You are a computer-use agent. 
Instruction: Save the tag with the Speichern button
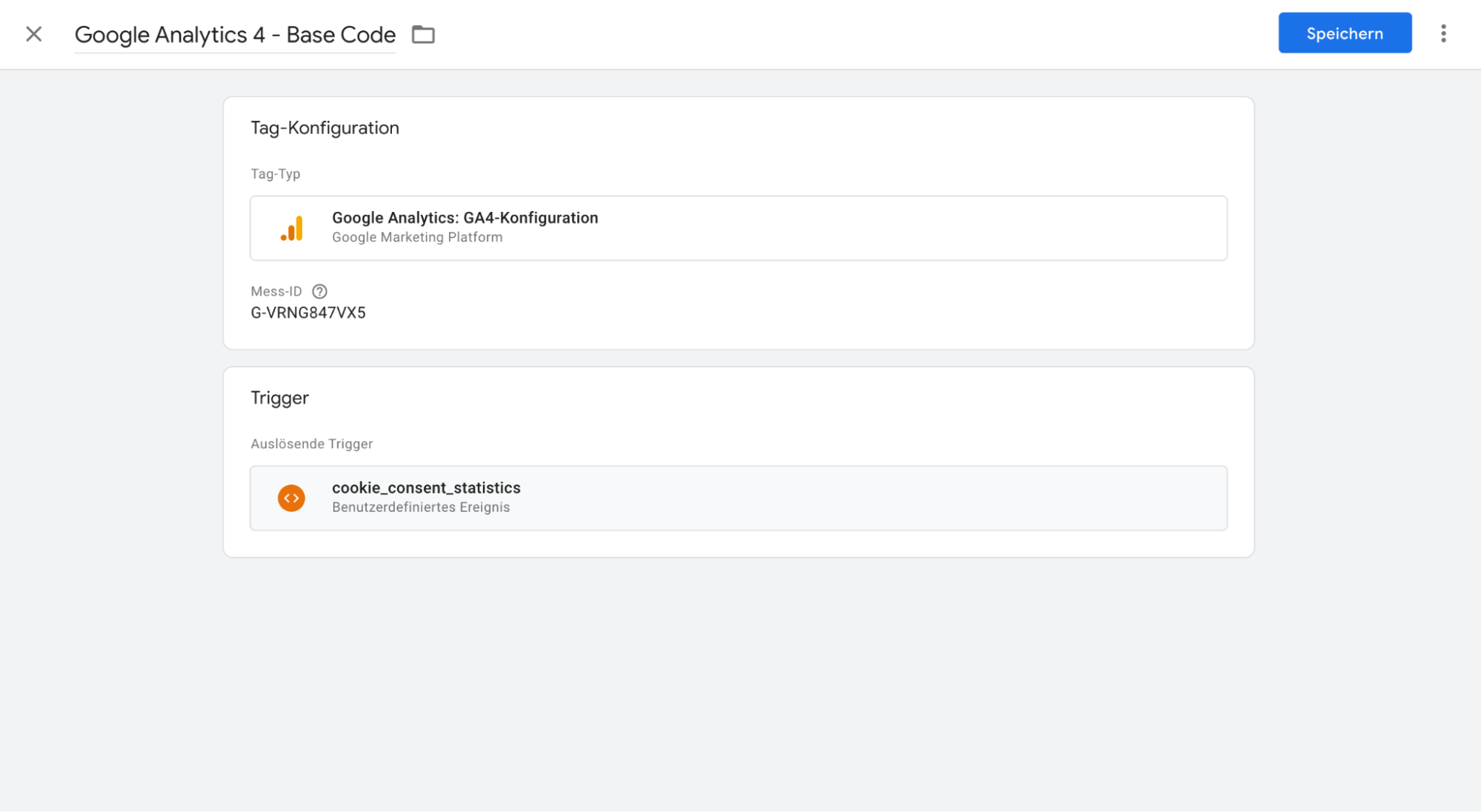[x=1345, y=33]
